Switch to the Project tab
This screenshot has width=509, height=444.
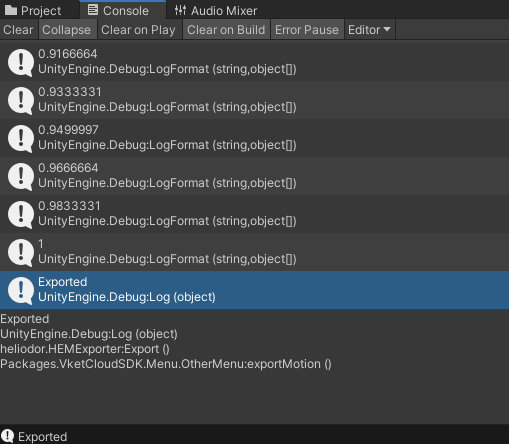[x=33, y=10]
